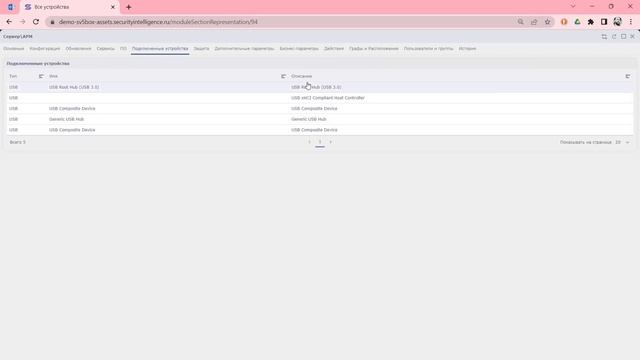Screen dimensions: 640x360
Task: Click the blue app icon left of the tabs
Action: click(x=11, y=7)
